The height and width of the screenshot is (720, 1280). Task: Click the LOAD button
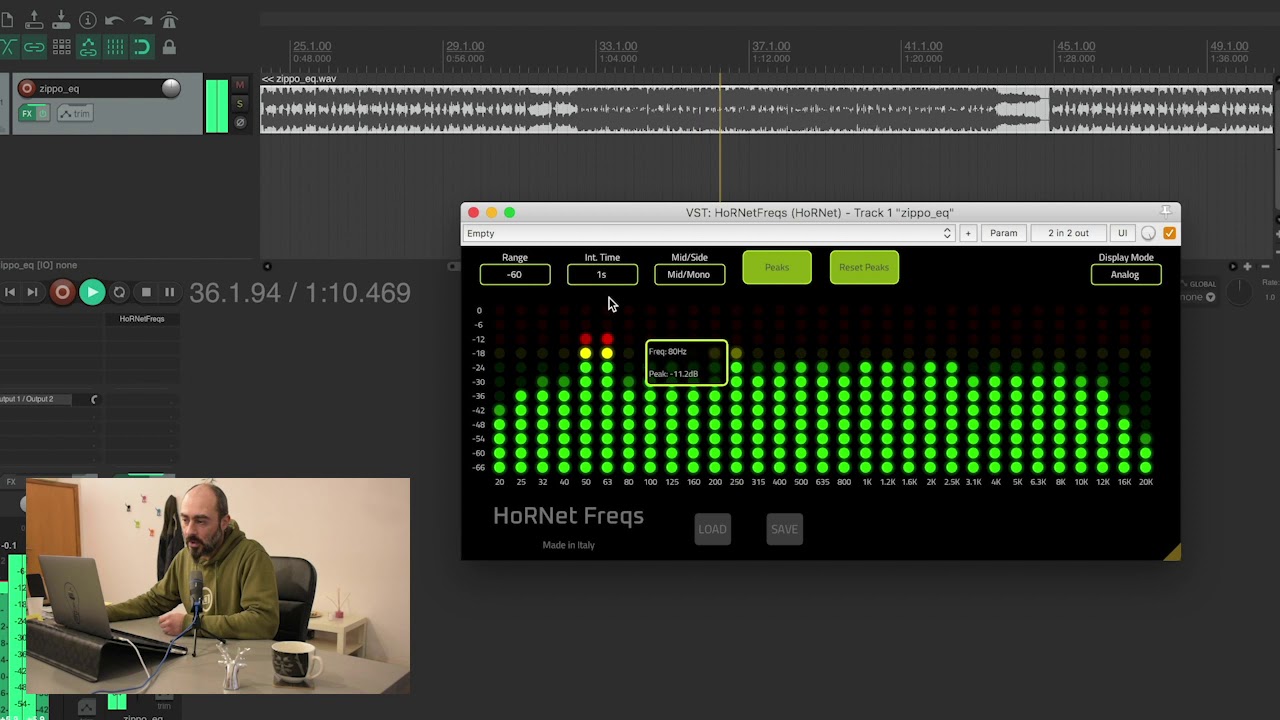pos(712,529)
